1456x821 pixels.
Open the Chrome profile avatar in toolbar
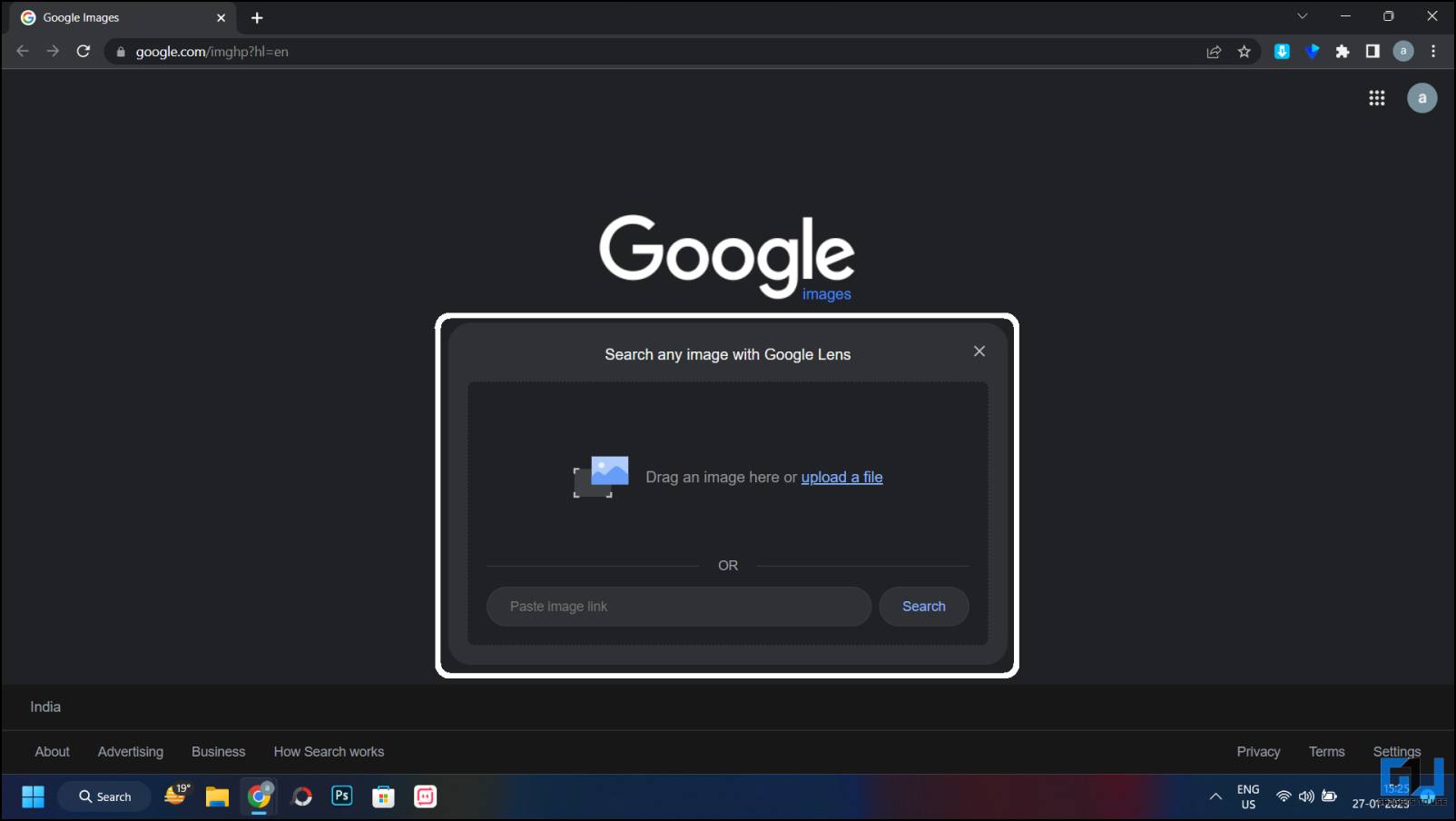point(1403,52)
